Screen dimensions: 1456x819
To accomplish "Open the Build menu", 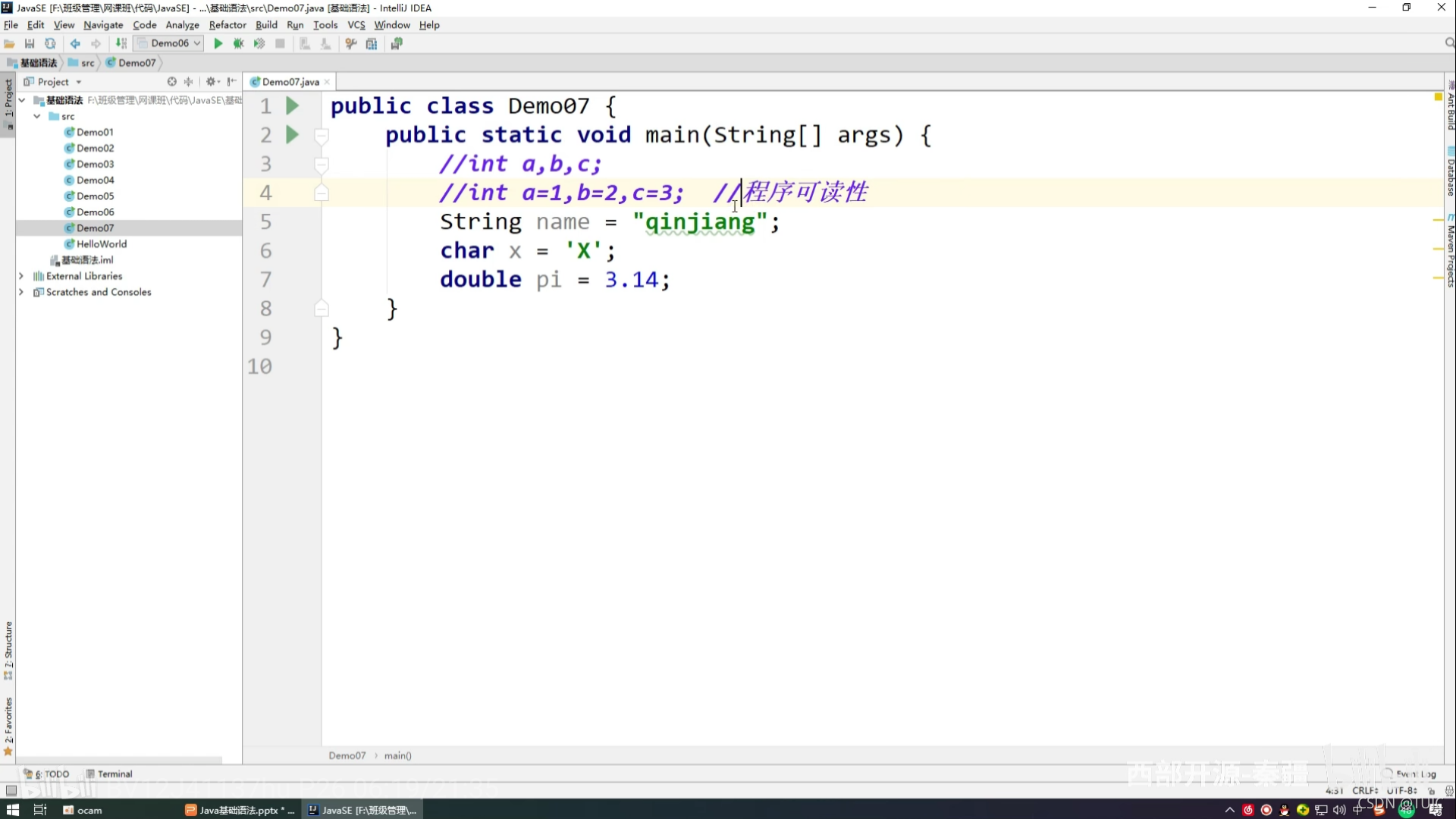I will click(266, 25).
